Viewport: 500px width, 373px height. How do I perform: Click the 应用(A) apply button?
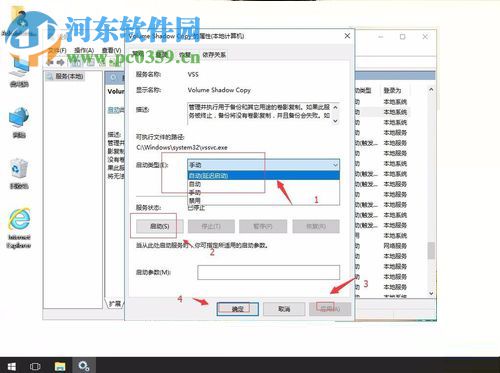330,309
